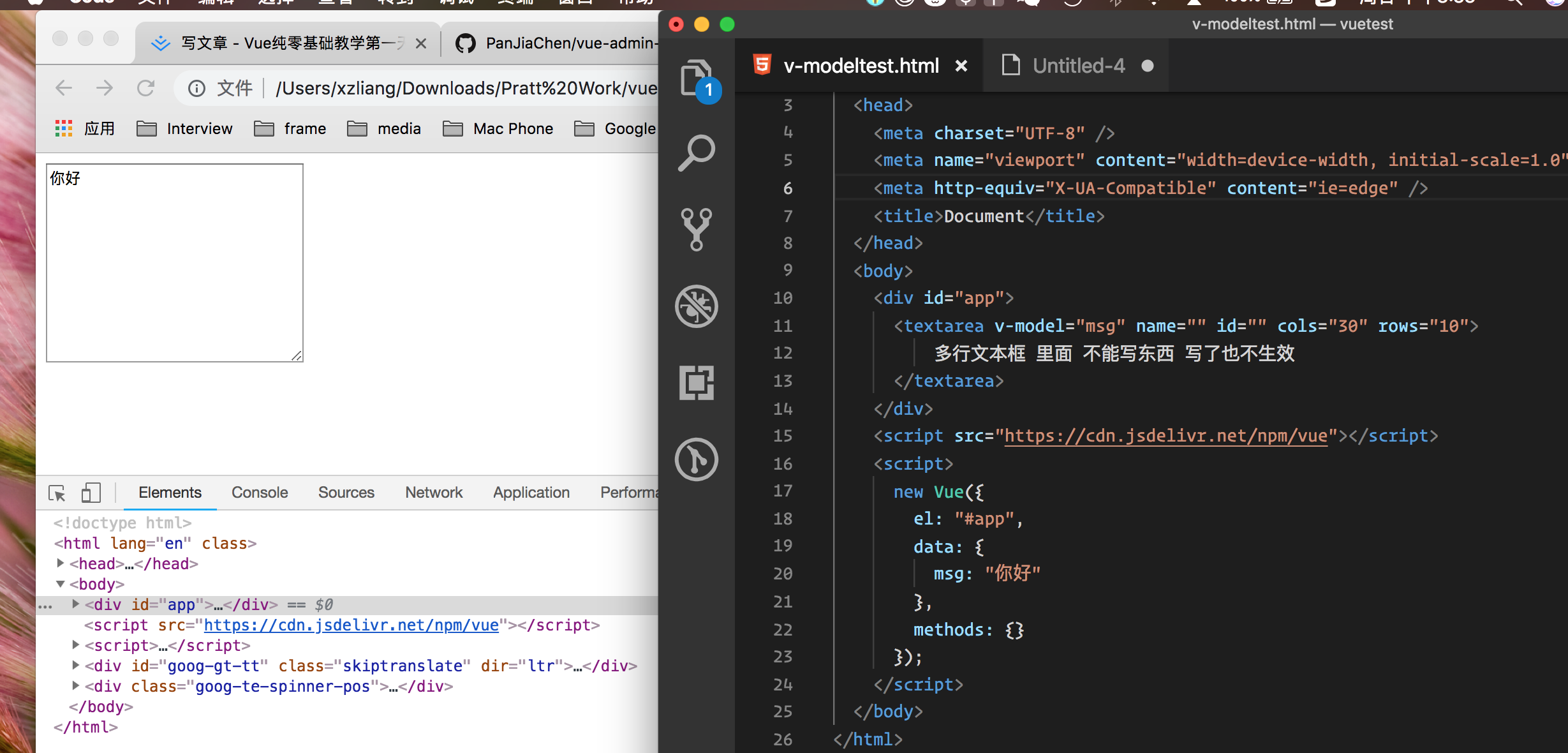Expand the div id=app node

coord(76,604)
